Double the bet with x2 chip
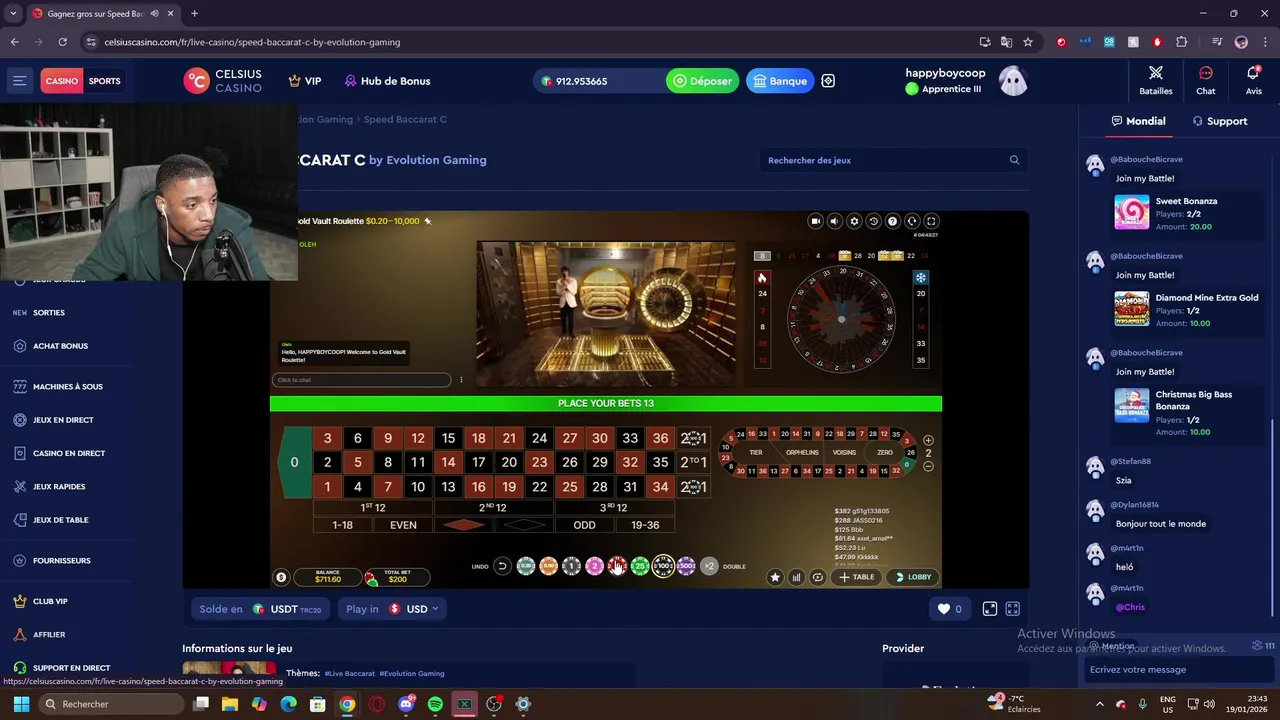This screenshot has height=720, width=1280. click(x=709, y=566)
